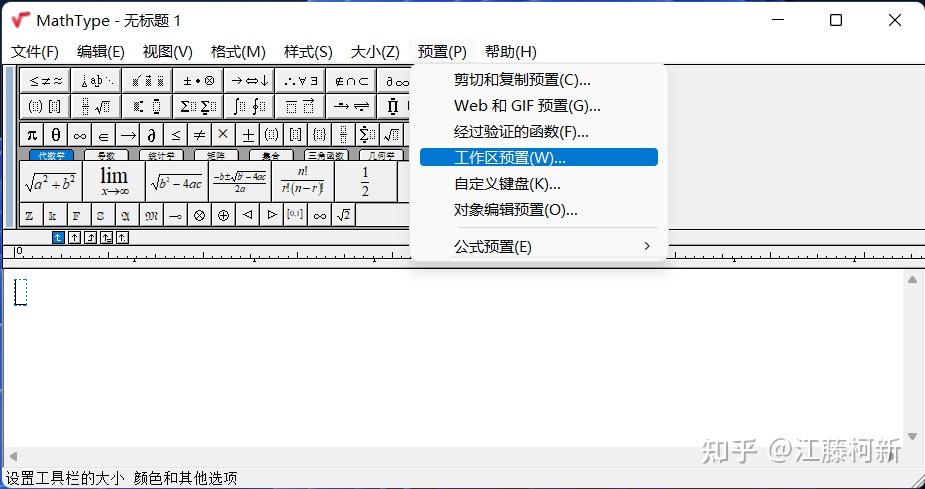
Task: Insert the square root b²−4ac expression
Action: click(176, 182)
